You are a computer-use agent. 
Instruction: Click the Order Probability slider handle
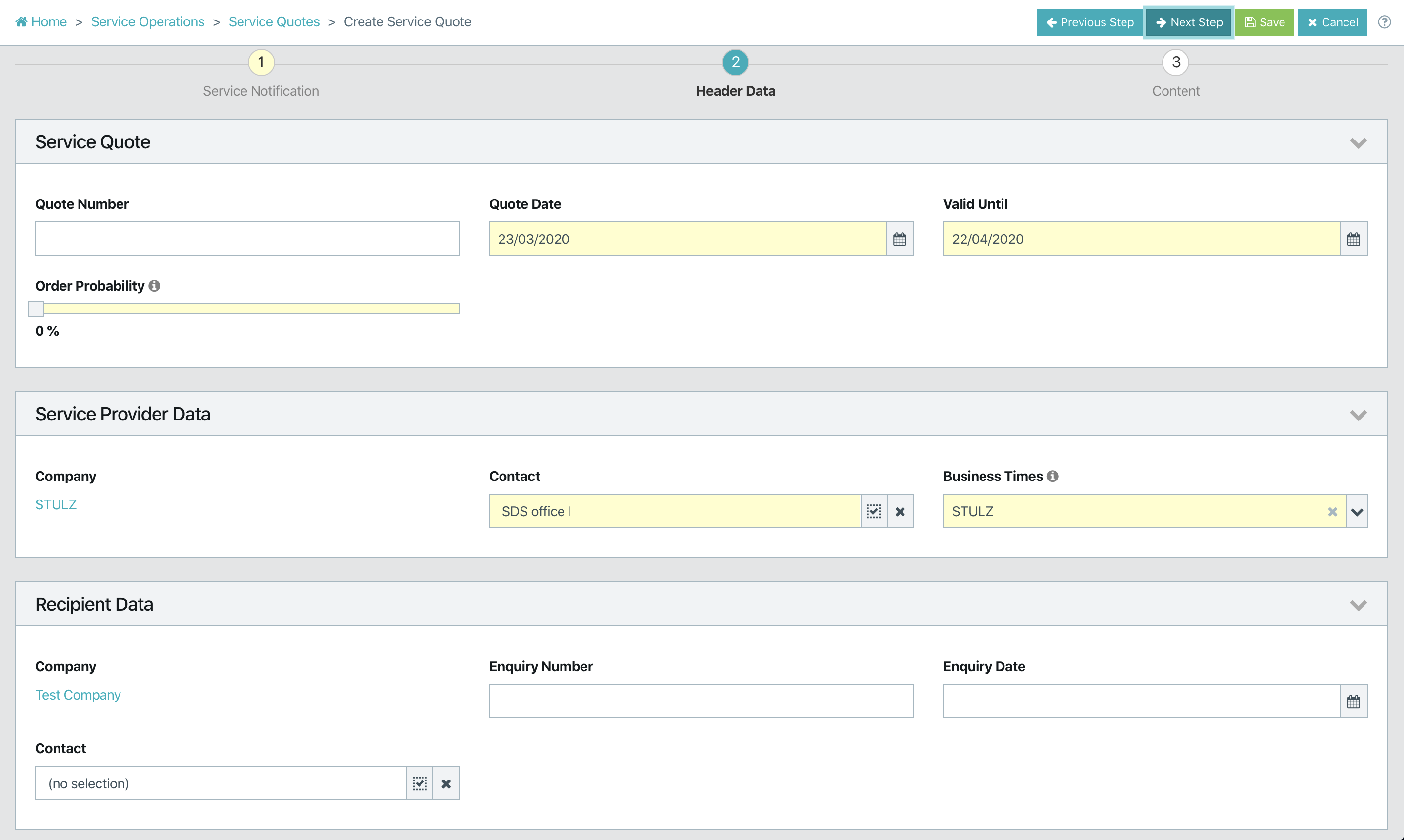(x=36, y=309)
